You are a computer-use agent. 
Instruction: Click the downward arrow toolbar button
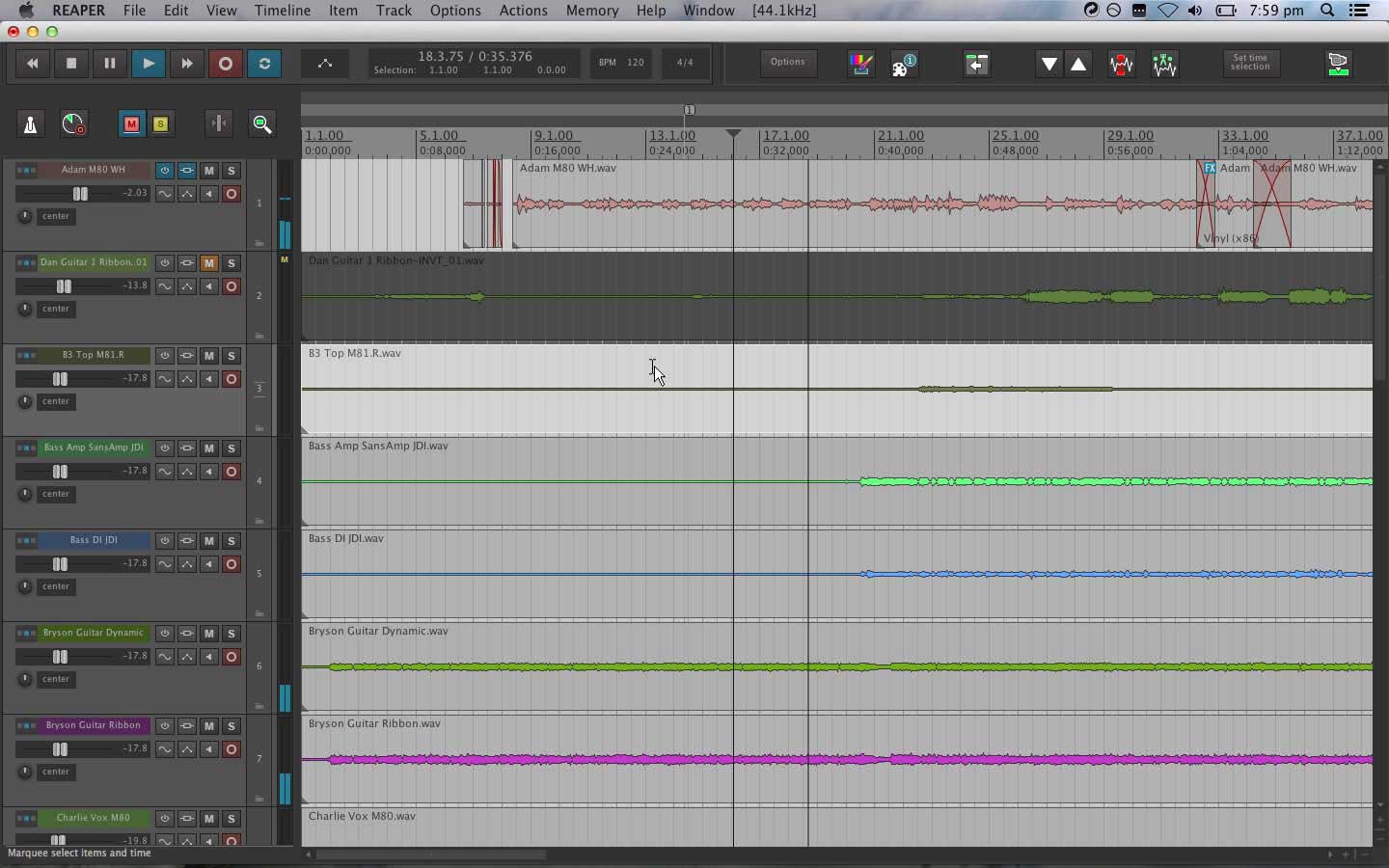1049,65
